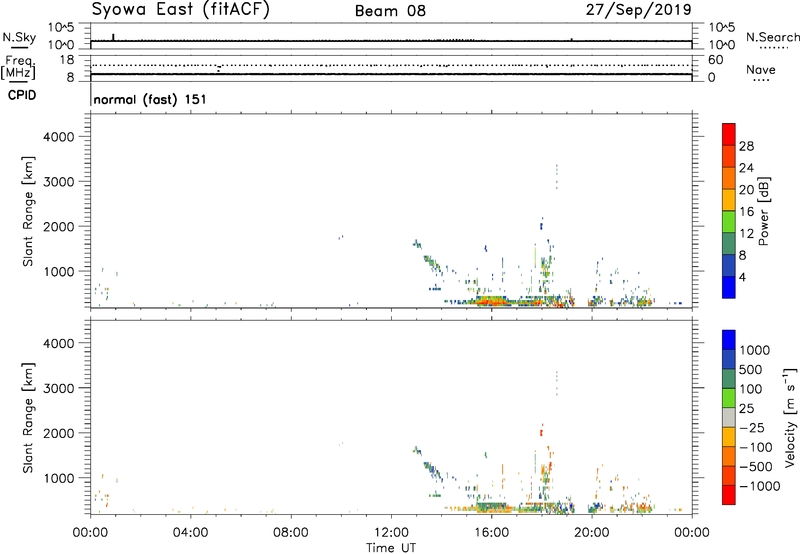The height and width of the screenshot is (554, 800).
Task: Click the '60' Nave axis tick
Action: [715, 60]
